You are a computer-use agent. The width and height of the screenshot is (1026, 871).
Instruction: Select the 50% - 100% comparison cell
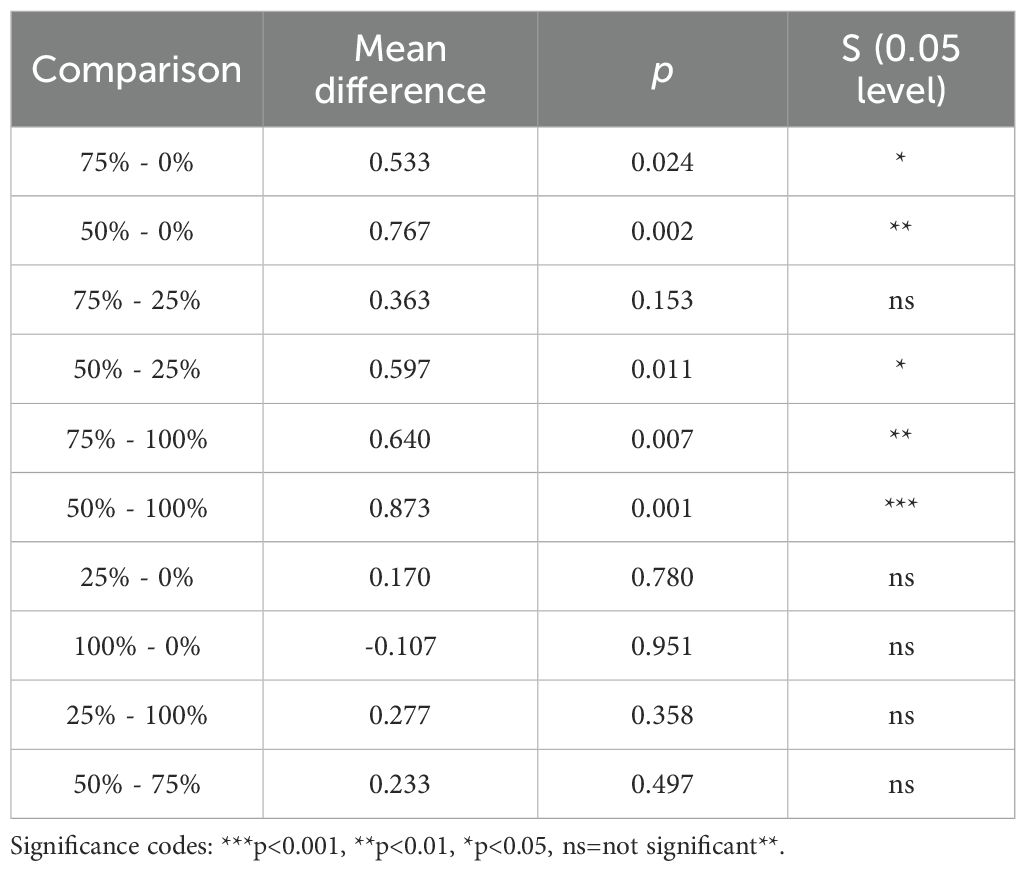point(137,507)
